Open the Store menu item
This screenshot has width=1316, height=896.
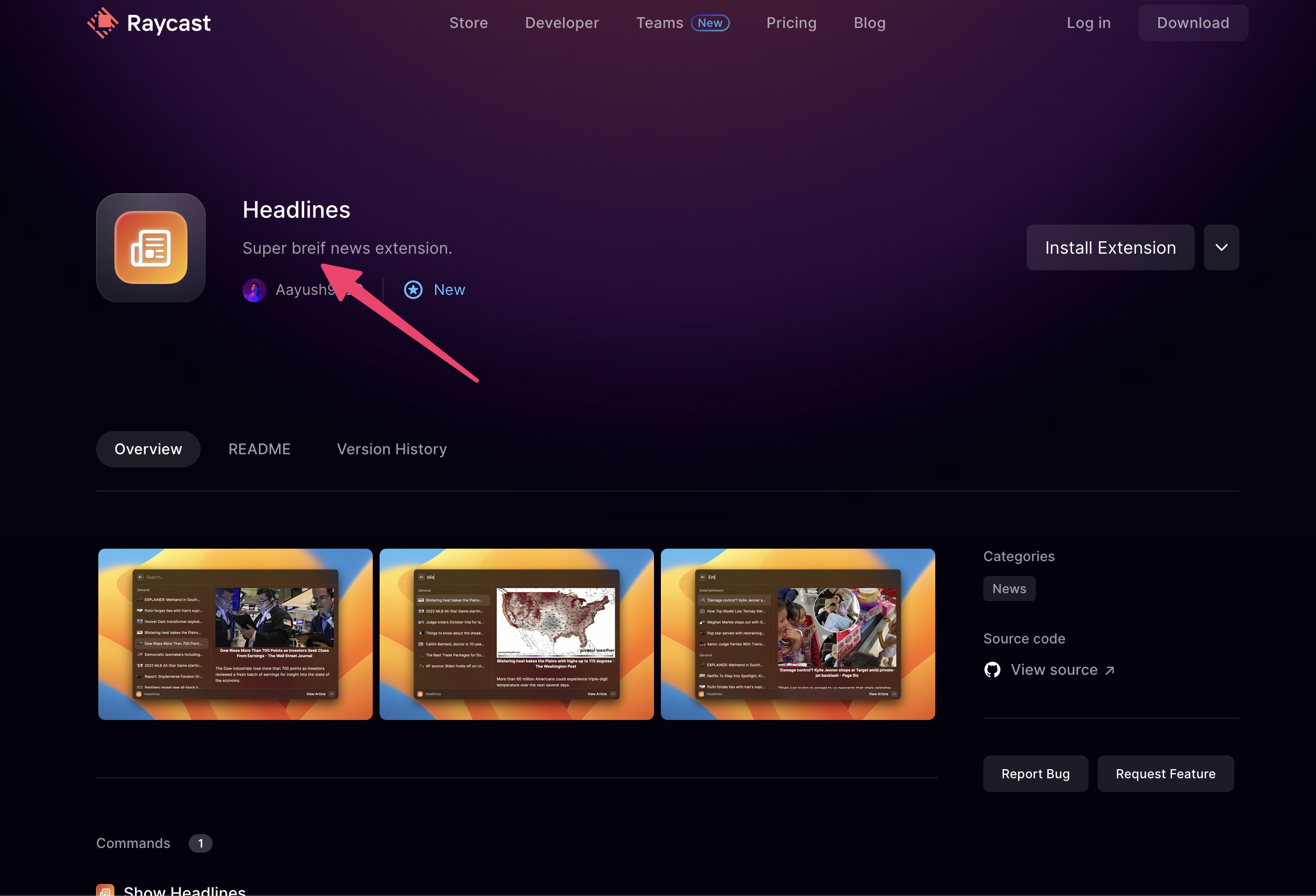click(468, 23)
